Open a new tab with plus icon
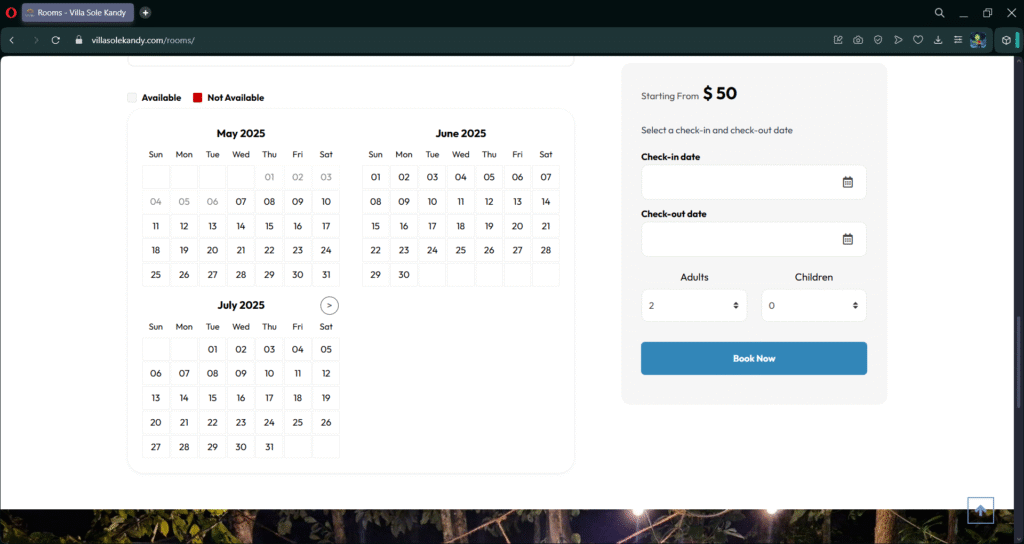Viewport: 1024px width, 544px height. pyautogui.click(x=145, y=12)
